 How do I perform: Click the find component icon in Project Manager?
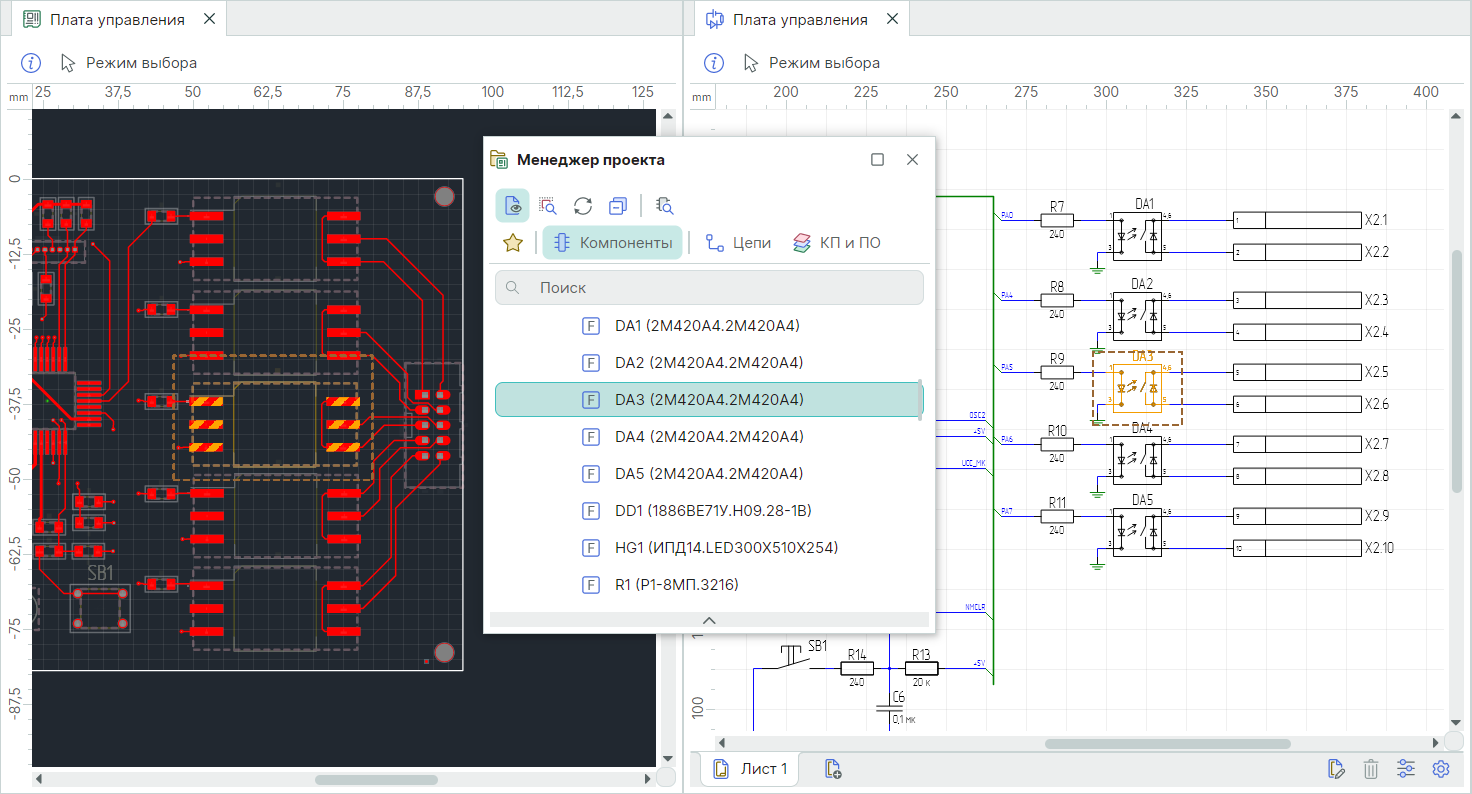click(665, 206)
